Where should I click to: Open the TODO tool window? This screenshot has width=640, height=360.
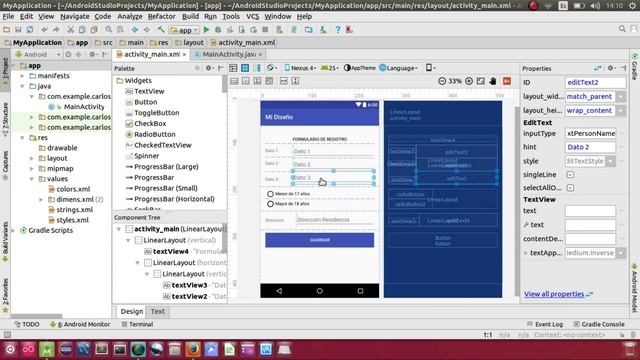tap(27, 324)
